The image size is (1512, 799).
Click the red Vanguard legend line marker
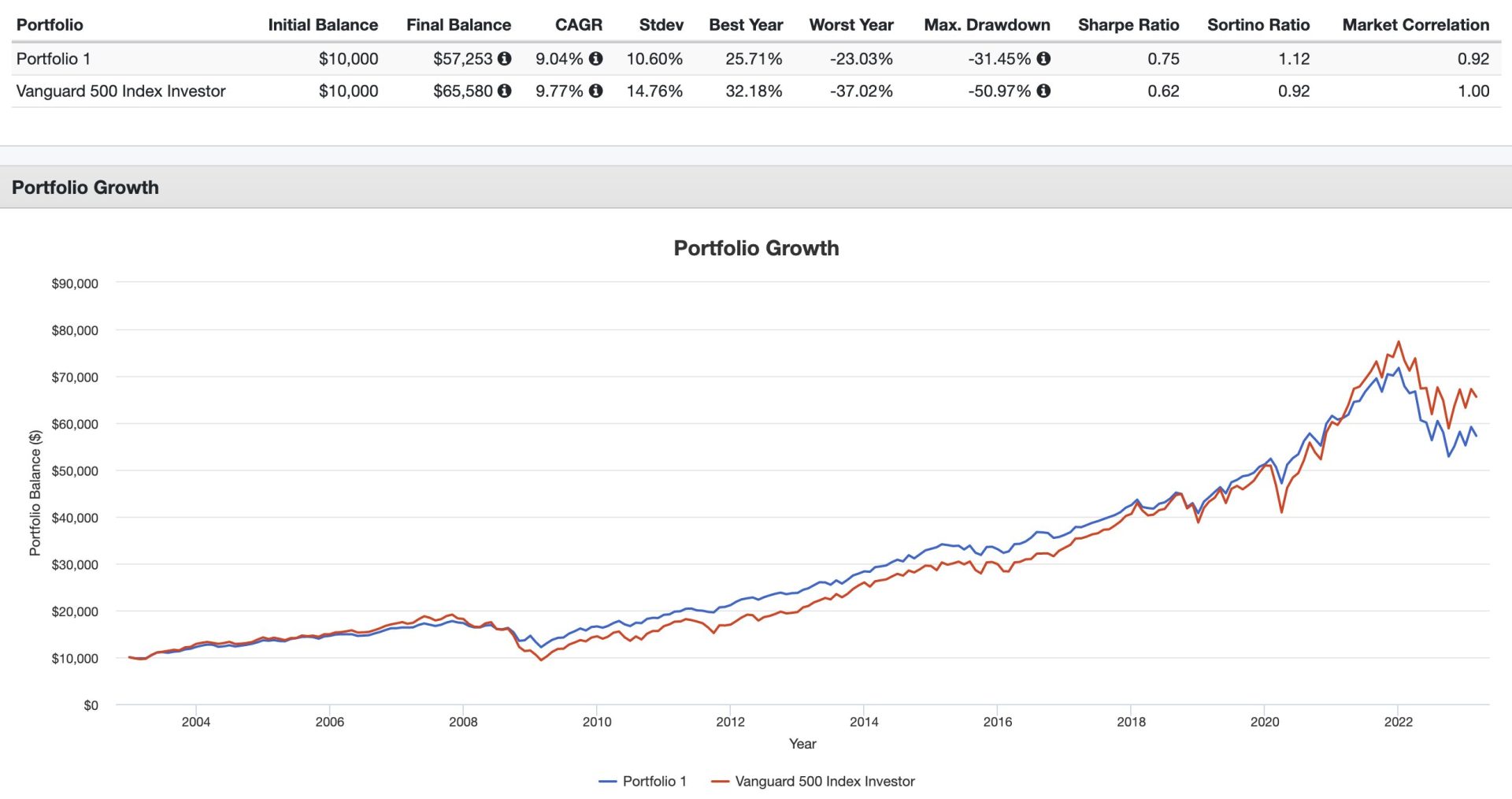720,782
